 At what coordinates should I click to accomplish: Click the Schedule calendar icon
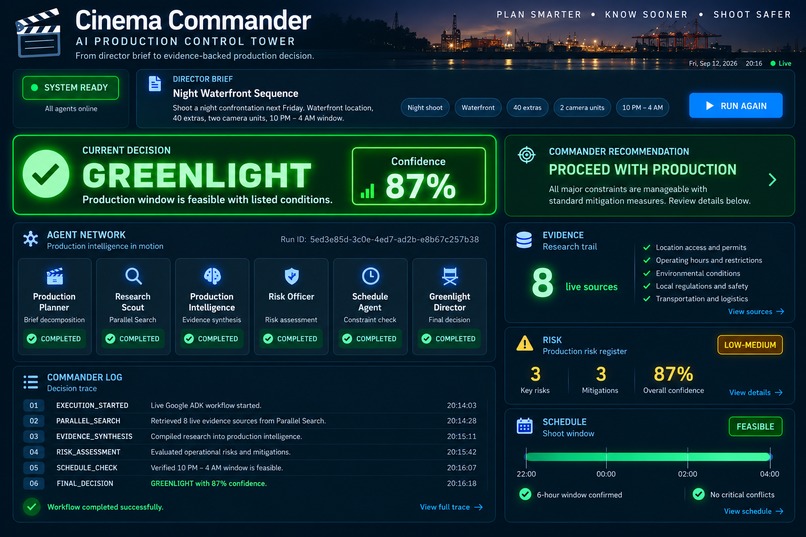[524, 426]
